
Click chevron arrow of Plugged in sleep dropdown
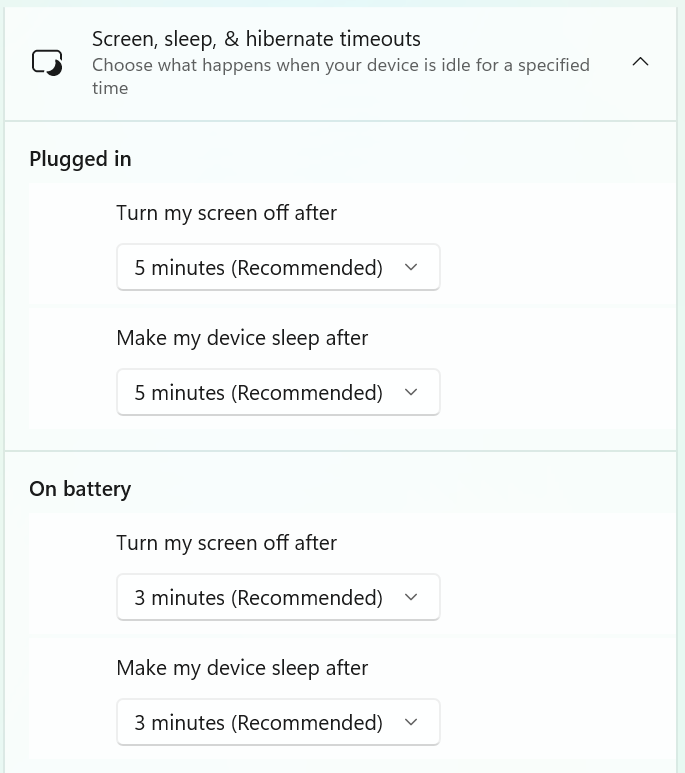[411, 392]
